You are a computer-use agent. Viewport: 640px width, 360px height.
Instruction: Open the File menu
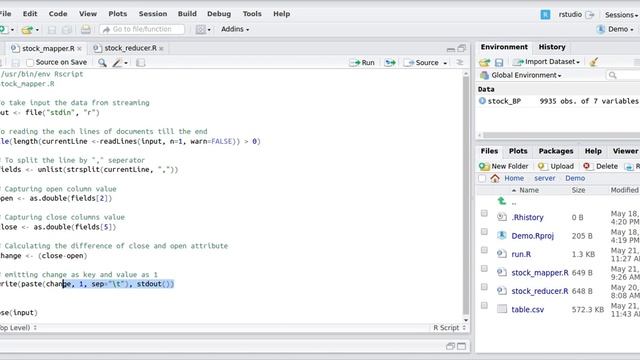(5, 14)
